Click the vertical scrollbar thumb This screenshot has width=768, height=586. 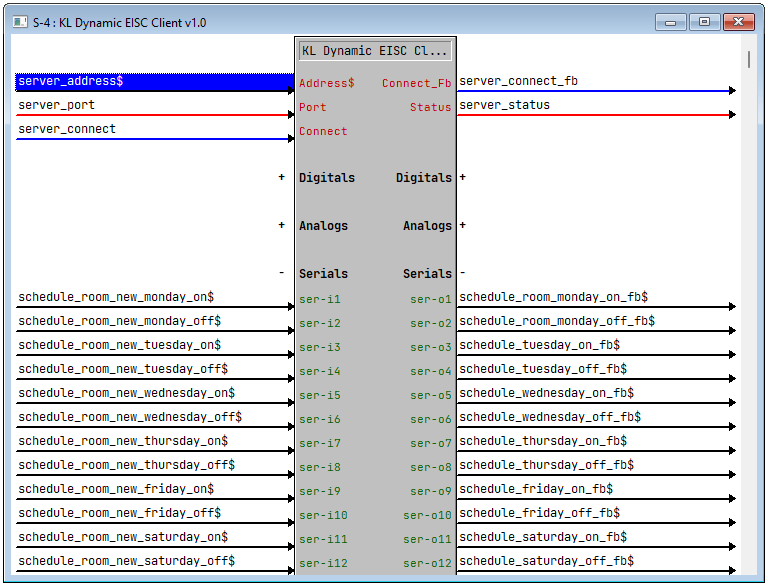[749, 60]
